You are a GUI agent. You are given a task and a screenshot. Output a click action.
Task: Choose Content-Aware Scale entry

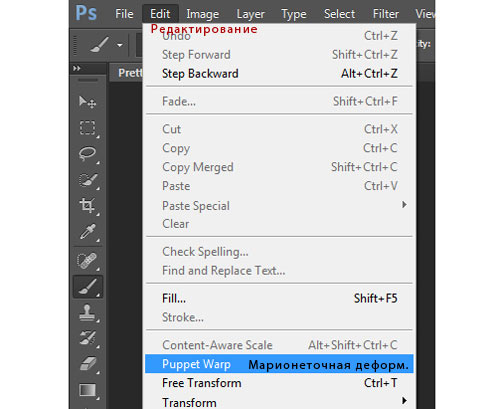279,345
